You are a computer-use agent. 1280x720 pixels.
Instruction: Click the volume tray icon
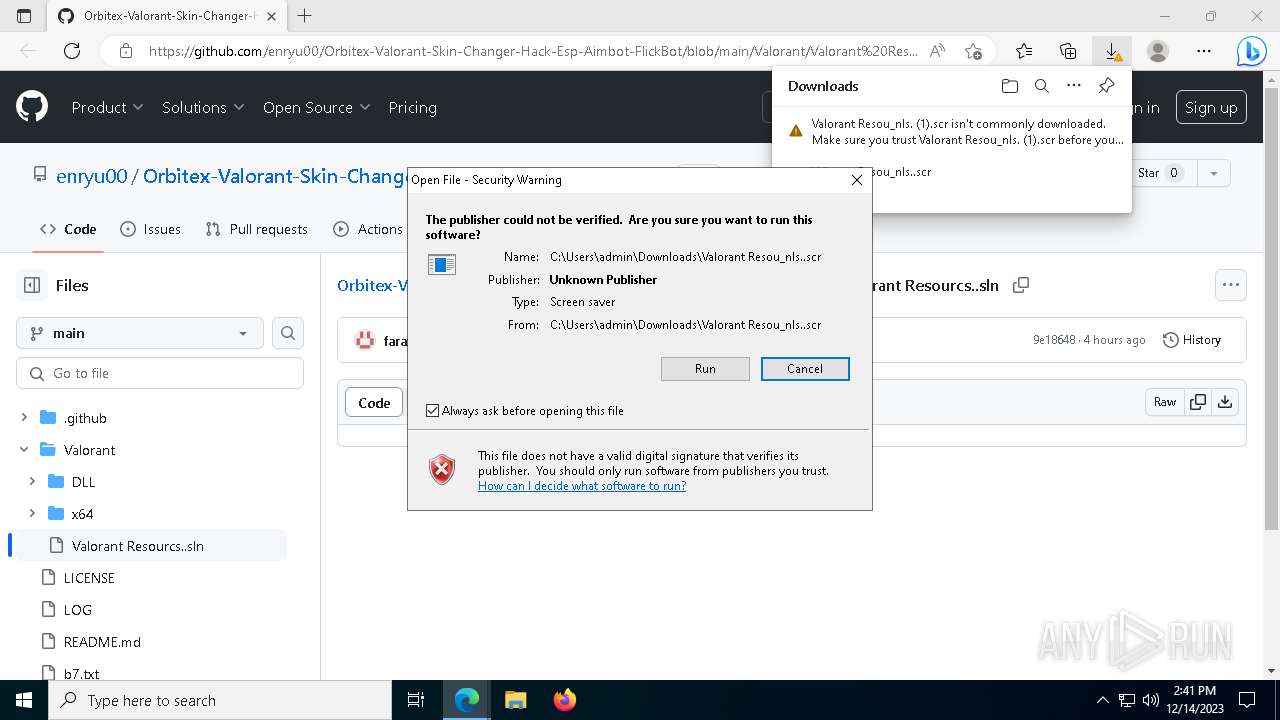coord(1150,700)
